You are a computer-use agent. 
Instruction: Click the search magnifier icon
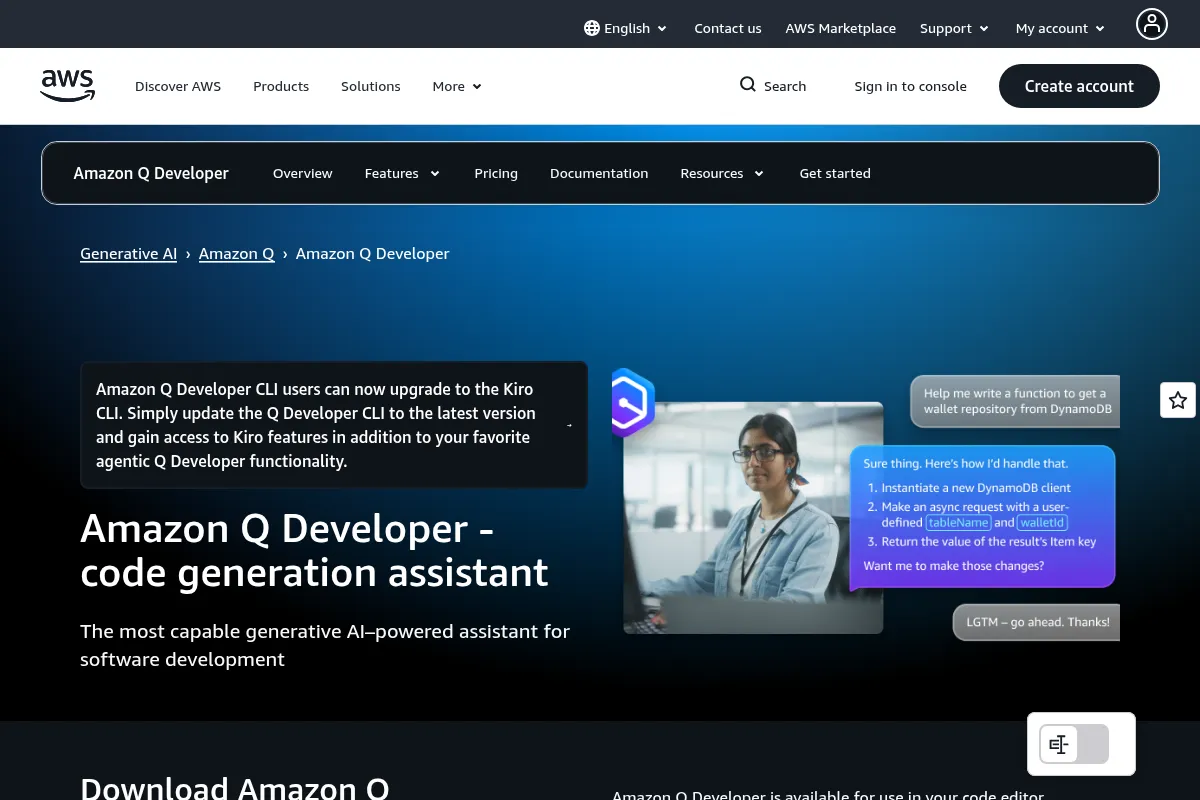(x=748, y=85)
